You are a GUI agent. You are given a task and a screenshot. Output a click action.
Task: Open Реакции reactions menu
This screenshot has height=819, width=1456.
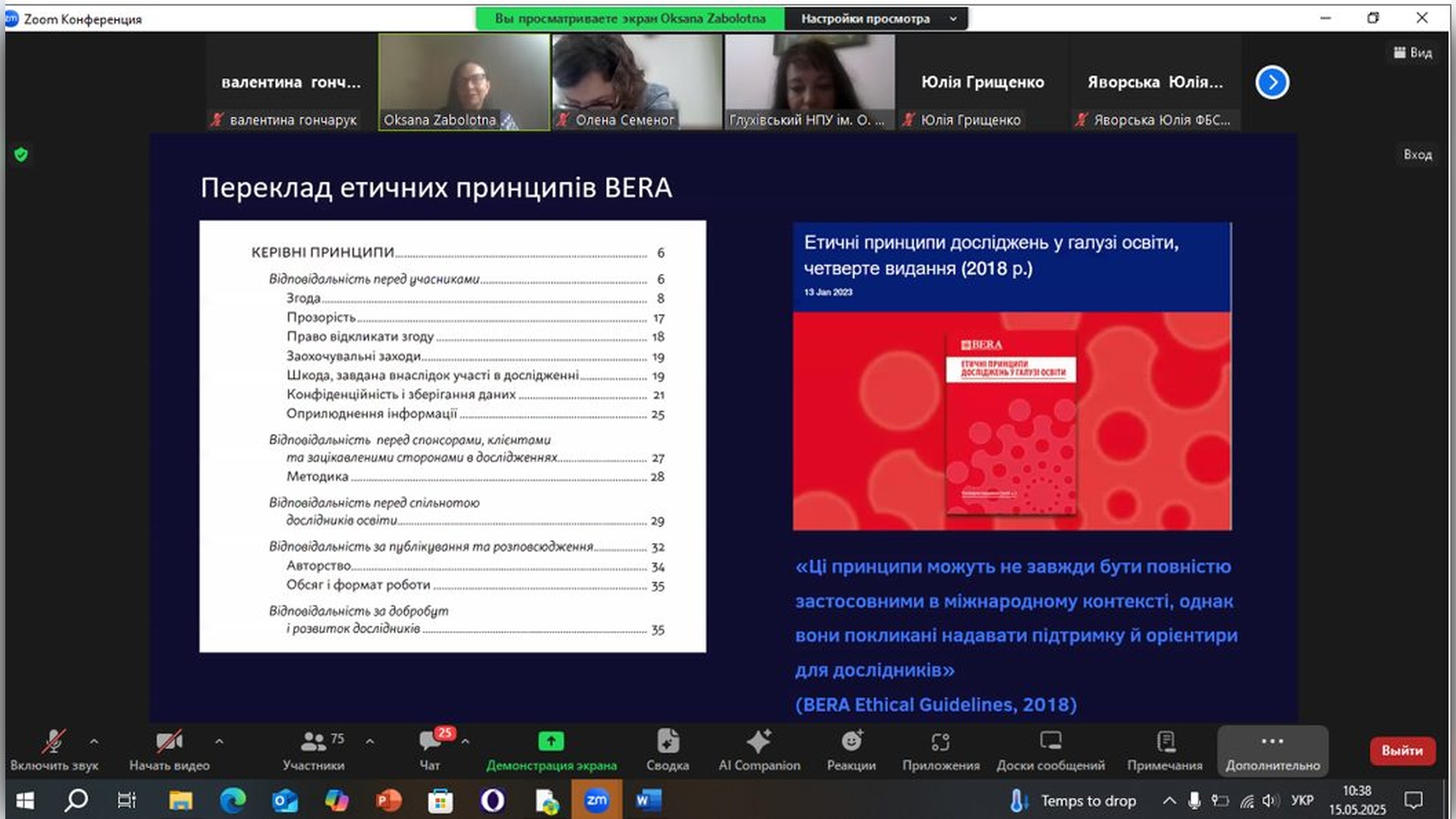click(x=851, y=750)
